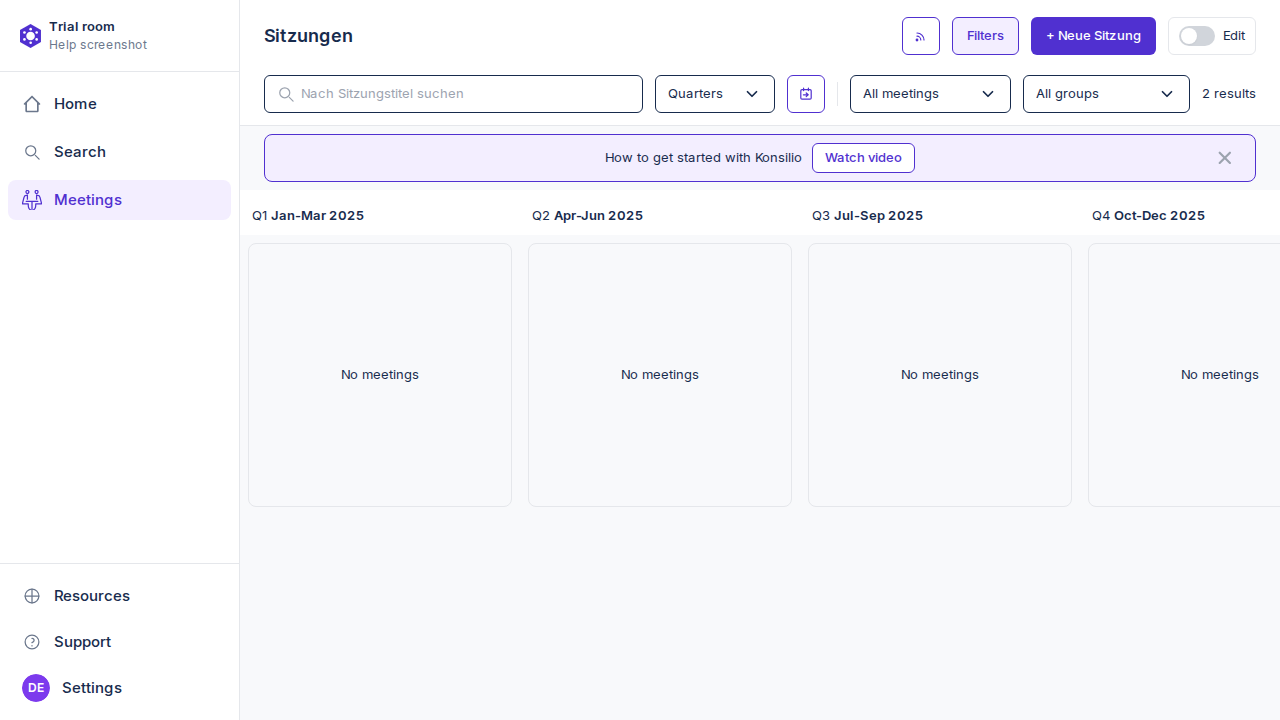
Task: Dismiss the getting started banner
Action: pos(1224,158)
